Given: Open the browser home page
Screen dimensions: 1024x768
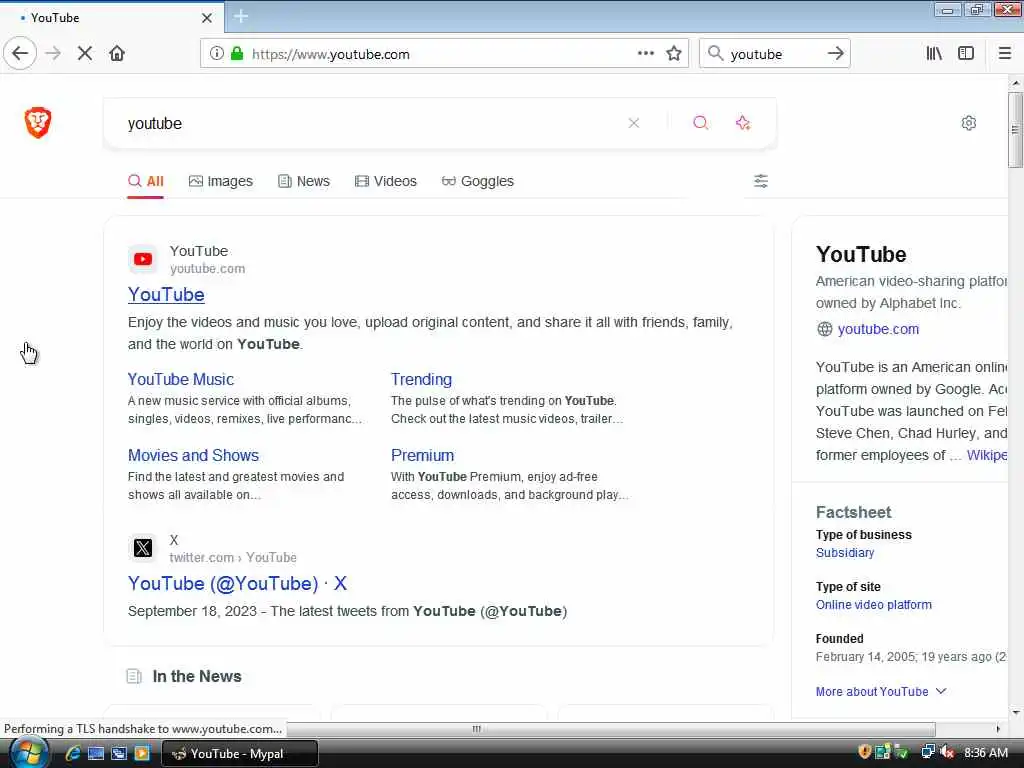Looking at the screenshot, I should tap(117, 54).
